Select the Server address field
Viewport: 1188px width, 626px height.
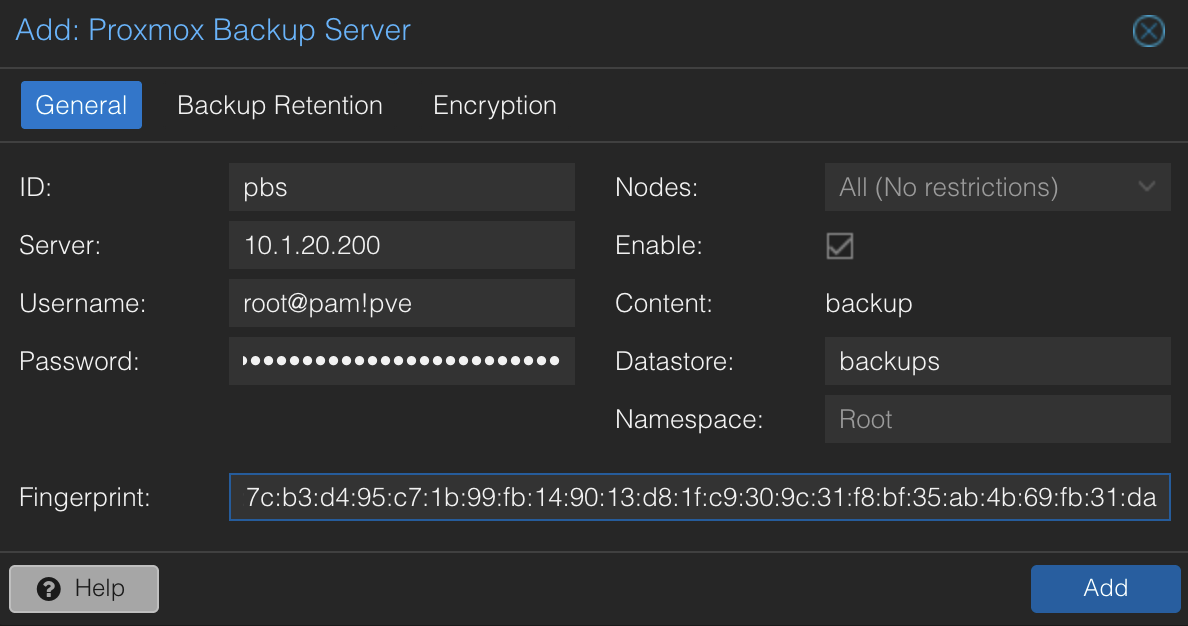coord(401,245)
